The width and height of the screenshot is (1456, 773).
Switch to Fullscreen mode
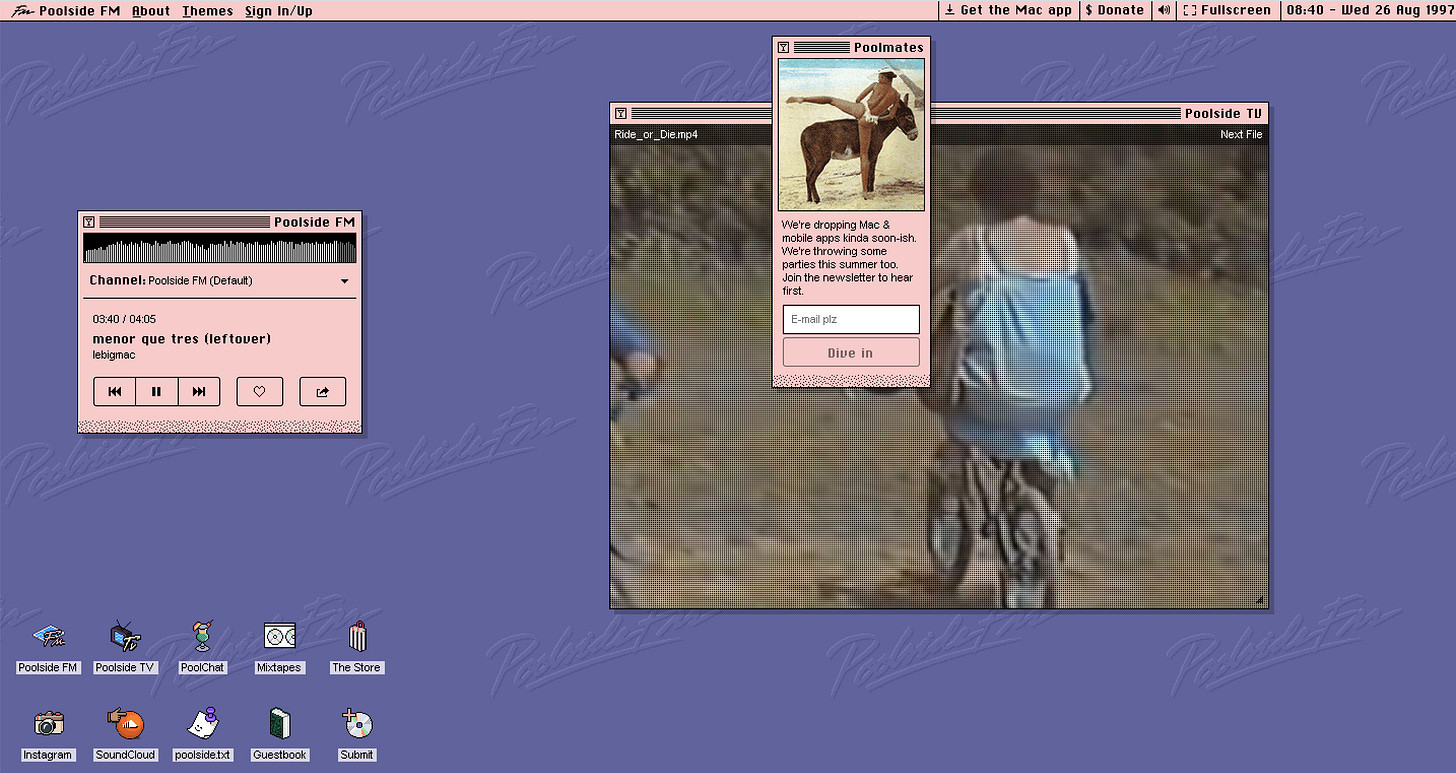(1227, 10)
